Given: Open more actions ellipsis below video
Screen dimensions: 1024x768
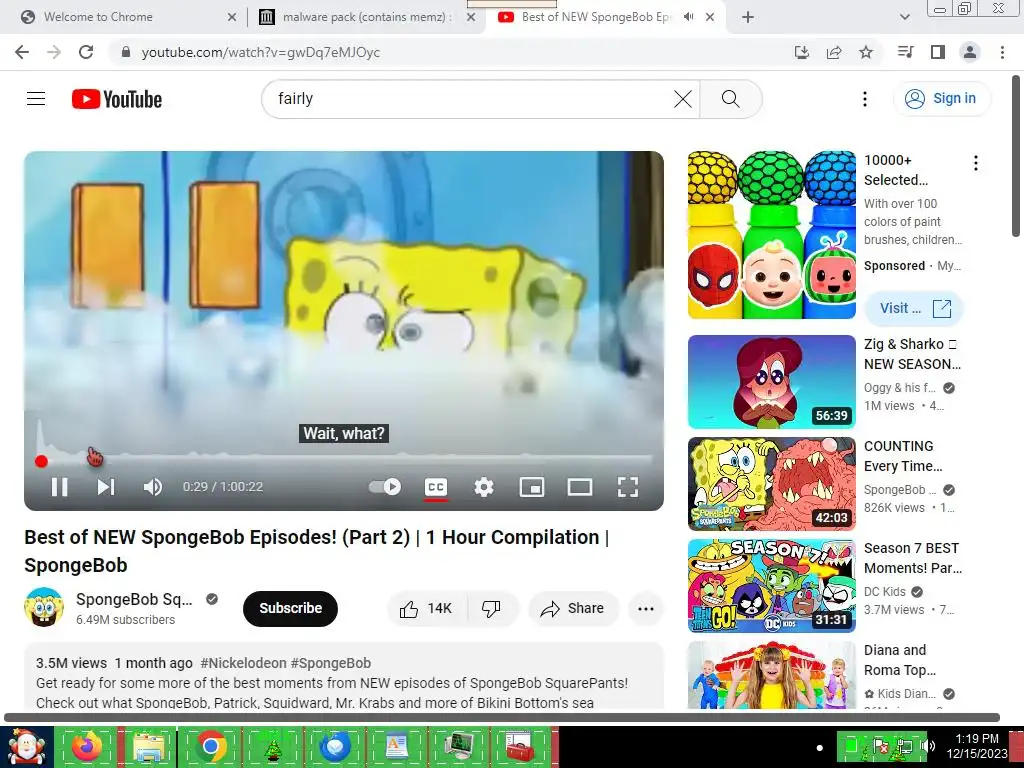Looking at the screenshot, I should (x=646, y=609).
